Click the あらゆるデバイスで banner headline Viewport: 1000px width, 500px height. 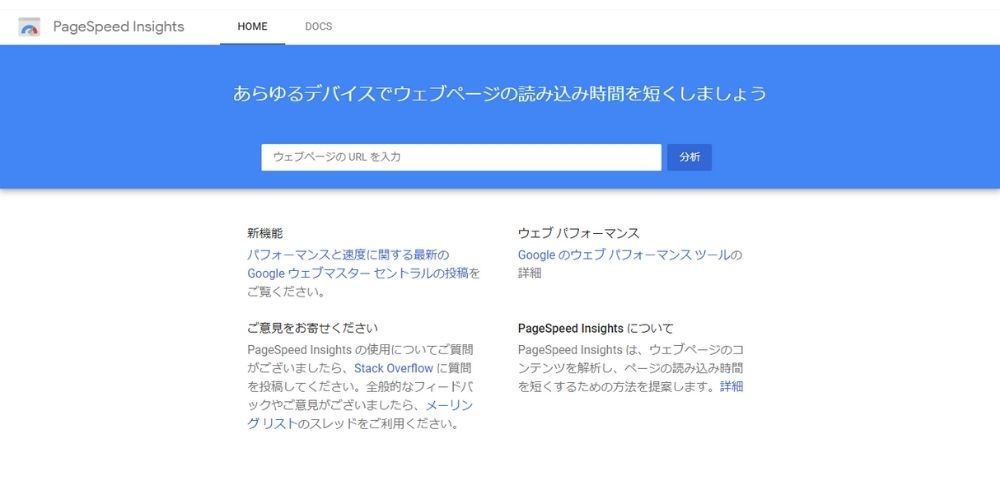499,94
